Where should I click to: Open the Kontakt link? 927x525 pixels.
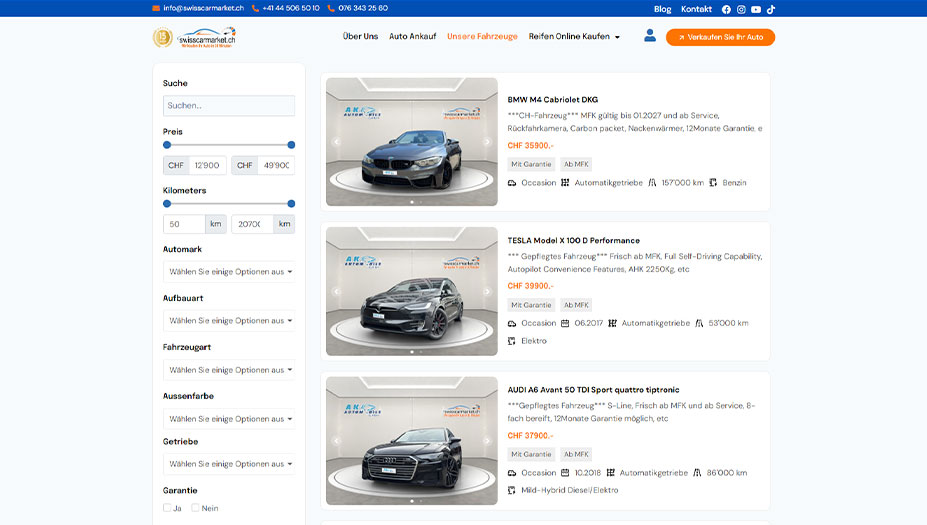point(696,9)
